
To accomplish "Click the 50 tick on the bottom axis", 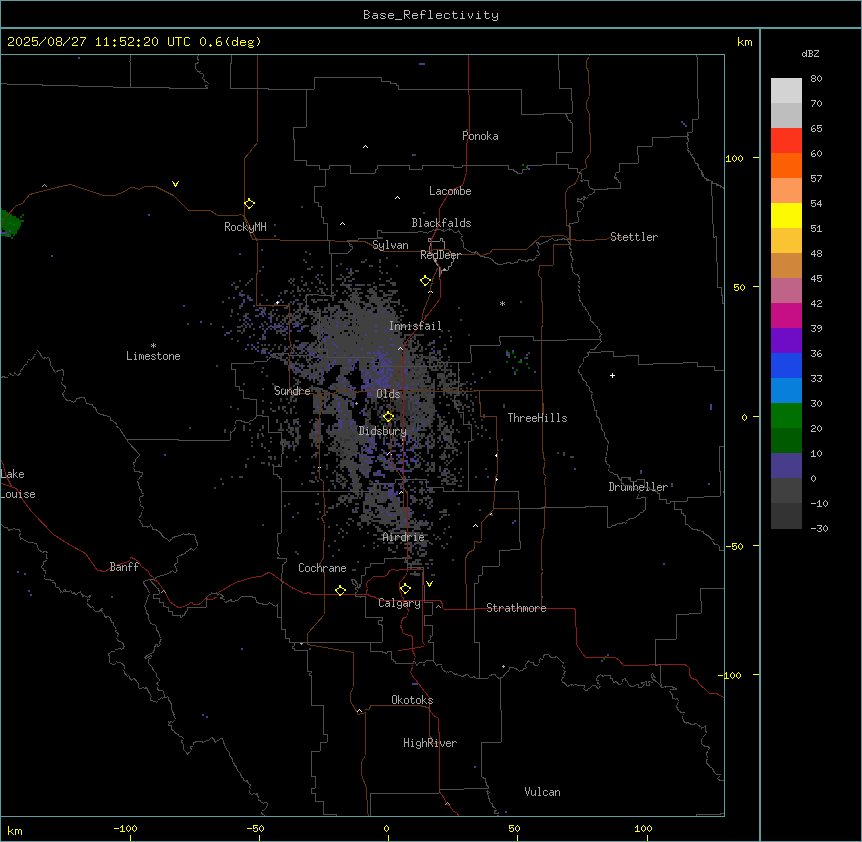I will 514,828.
